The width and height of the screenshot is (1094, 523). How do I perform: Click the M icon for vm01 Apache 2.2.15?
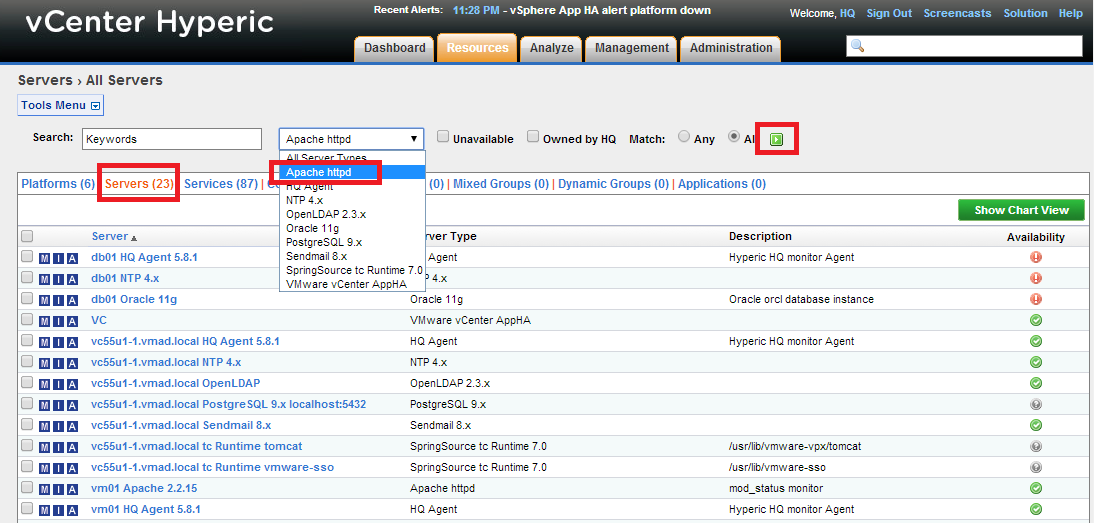click(x=45, y=489)
